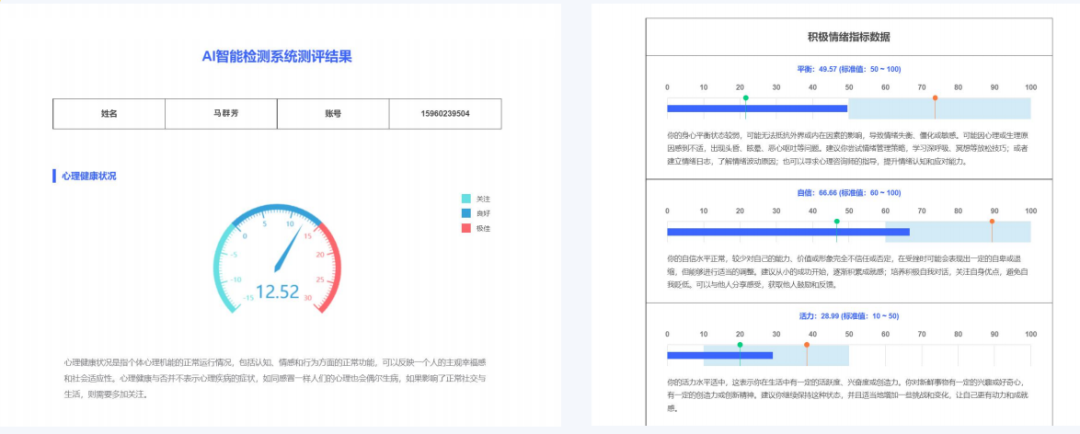Click the gauge tick label -15
The image size is (1080, 434).
(x=249, y=298)
